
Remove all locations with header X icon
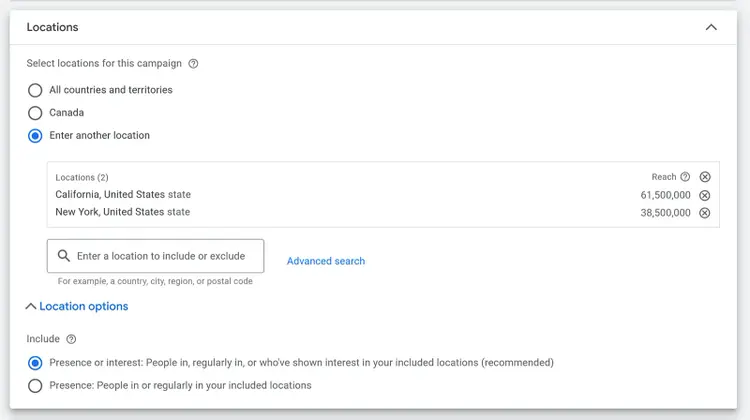705,177
